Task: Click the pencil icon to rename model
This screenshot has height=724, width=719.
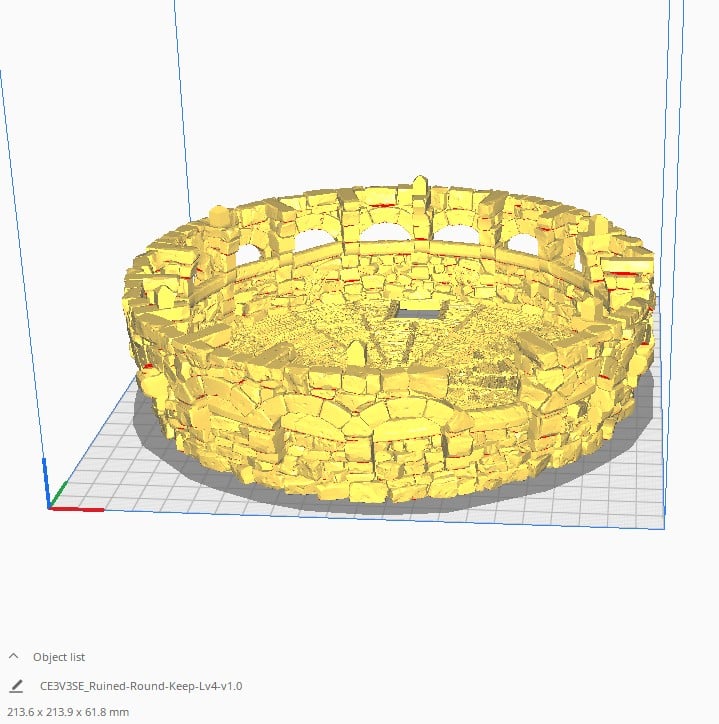Action: (16, 686)
